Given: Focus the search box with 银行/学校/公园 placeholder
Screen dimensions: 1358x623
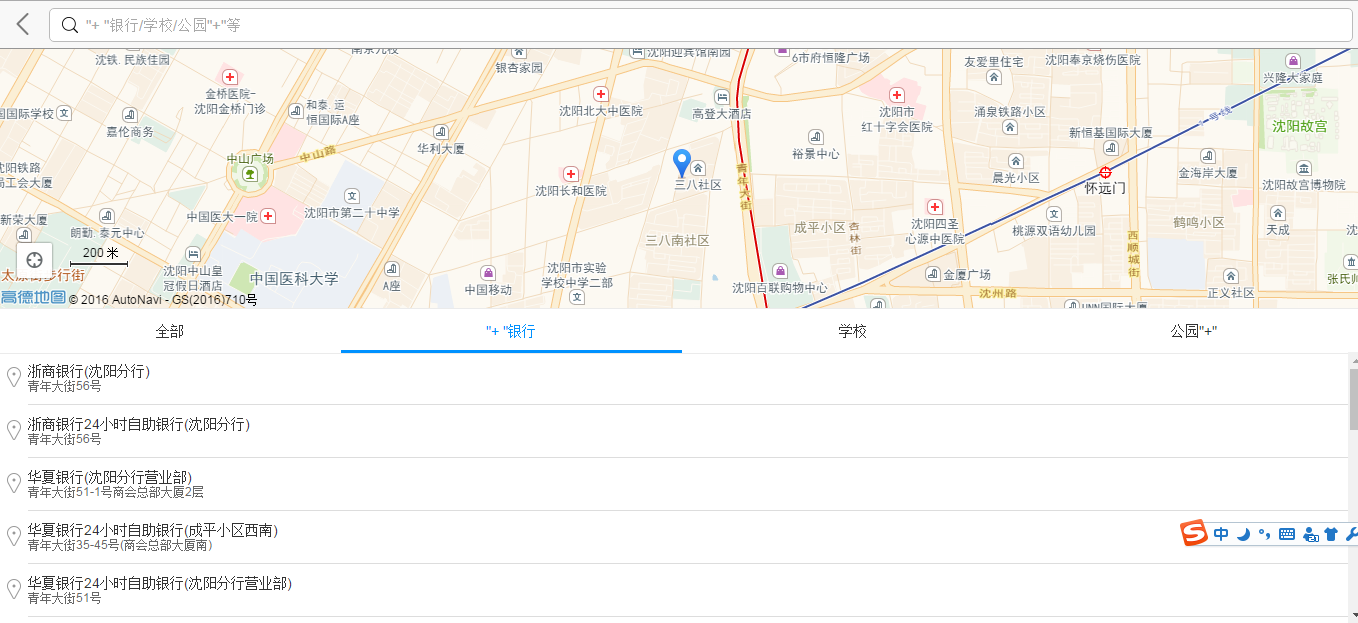Looking at the screenshot, I should click(x=700, y=25).
